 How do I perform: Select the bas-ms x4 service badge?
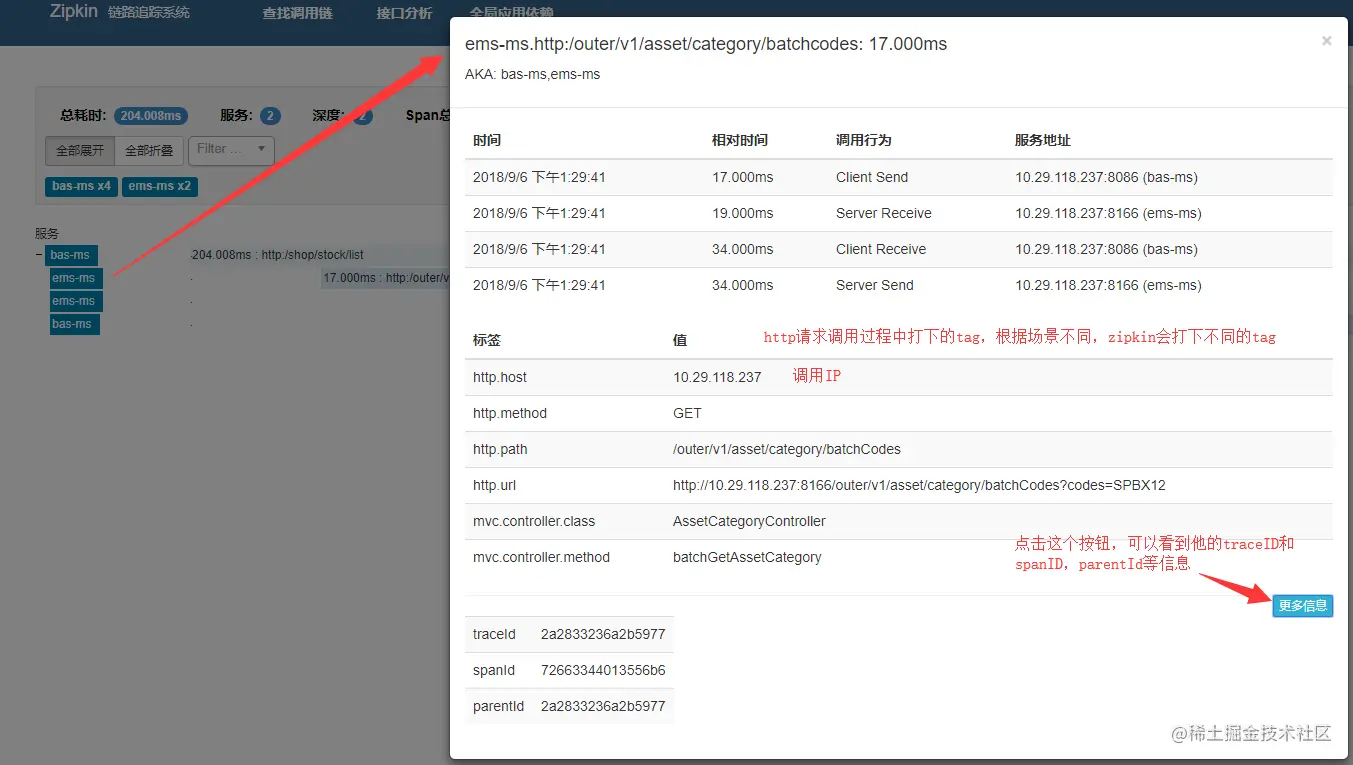pyautogui.click(x=81, y=186)
